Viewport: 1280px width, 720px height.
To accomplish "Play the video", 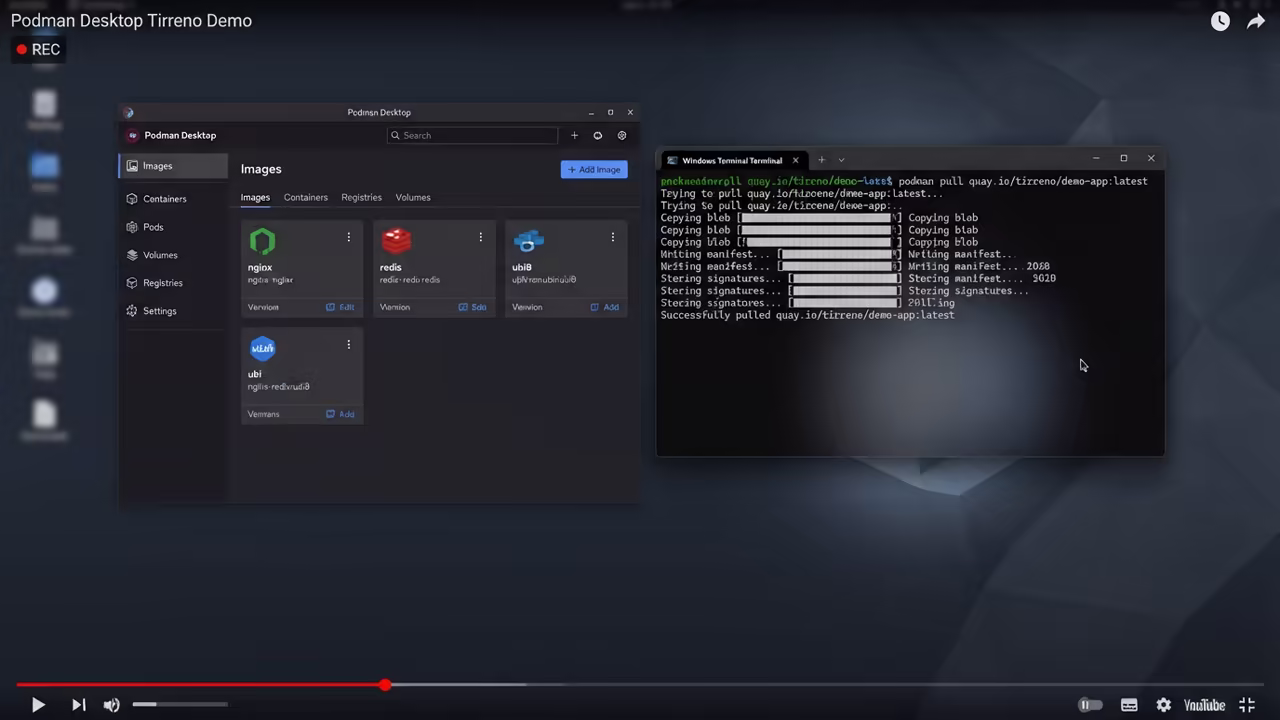I will pyautogui.click(x=37, y=705).
